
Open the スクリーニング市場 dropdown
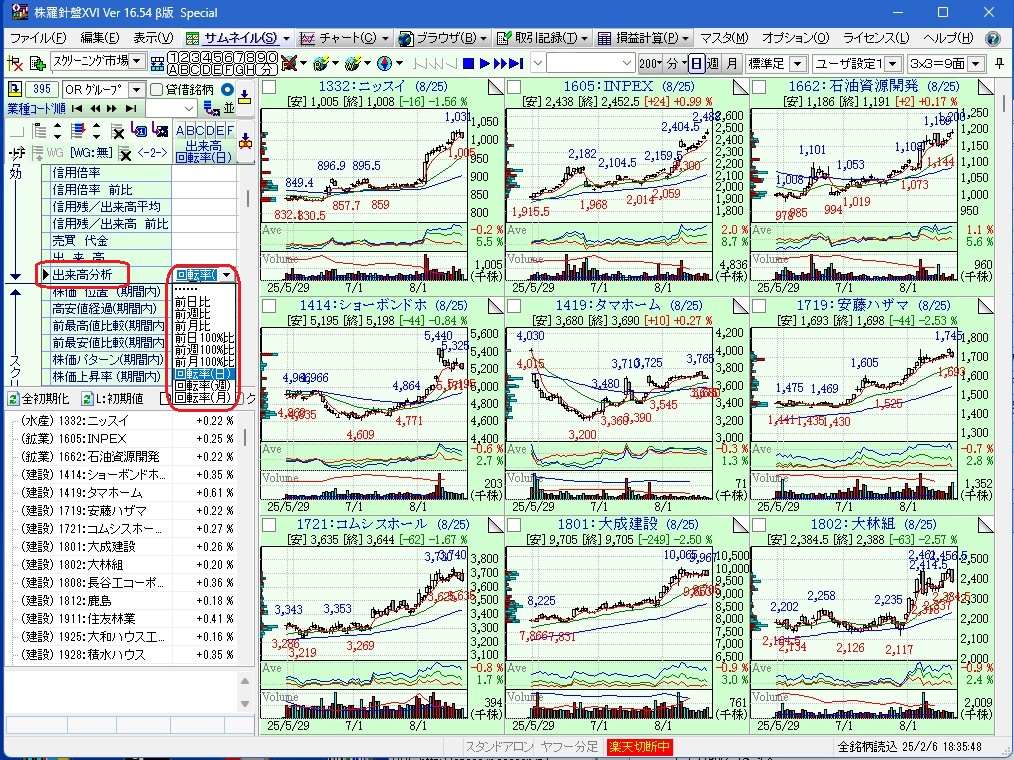point(136,62)
